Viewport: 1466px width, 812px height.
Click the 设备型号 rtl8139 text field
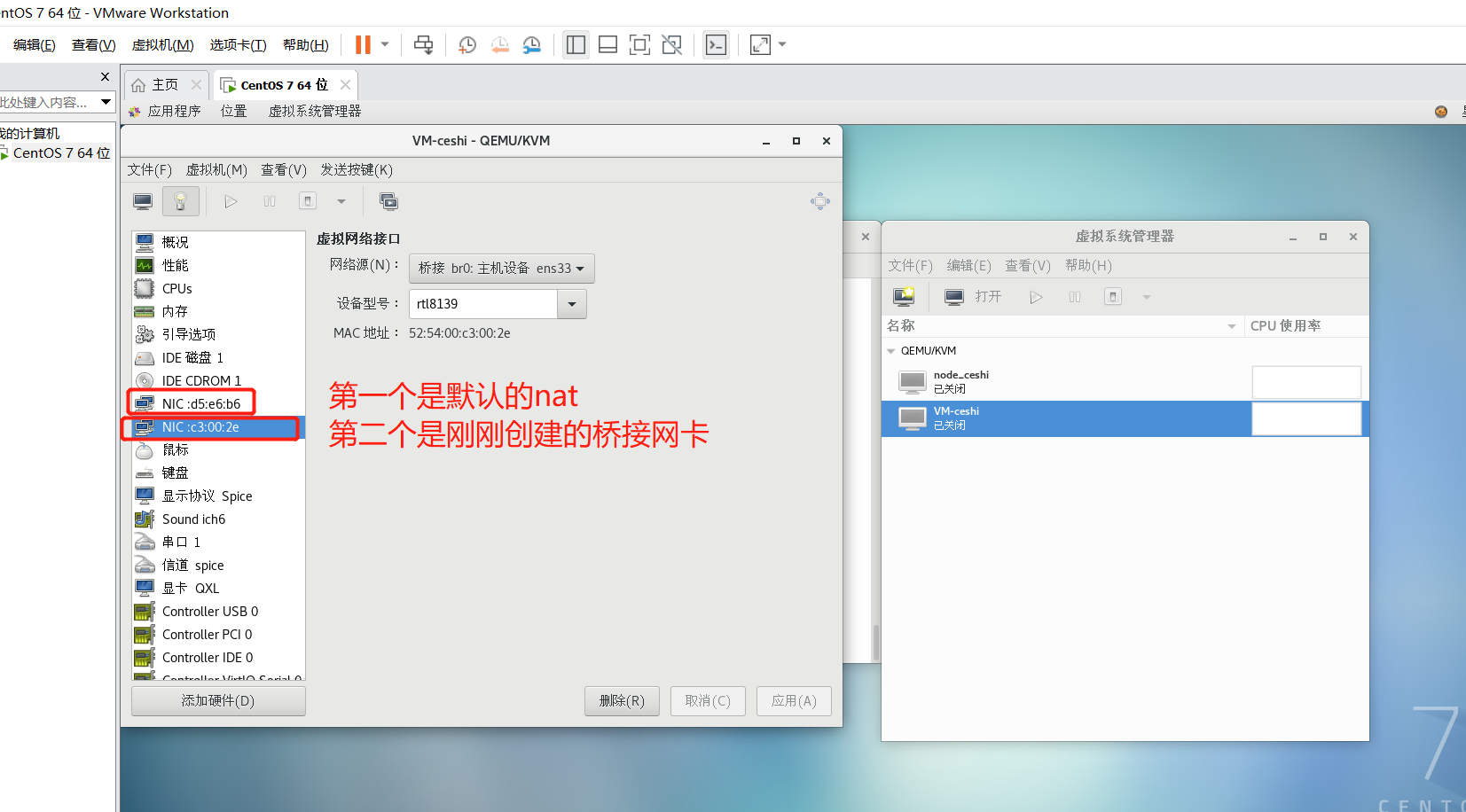(482, 304)
